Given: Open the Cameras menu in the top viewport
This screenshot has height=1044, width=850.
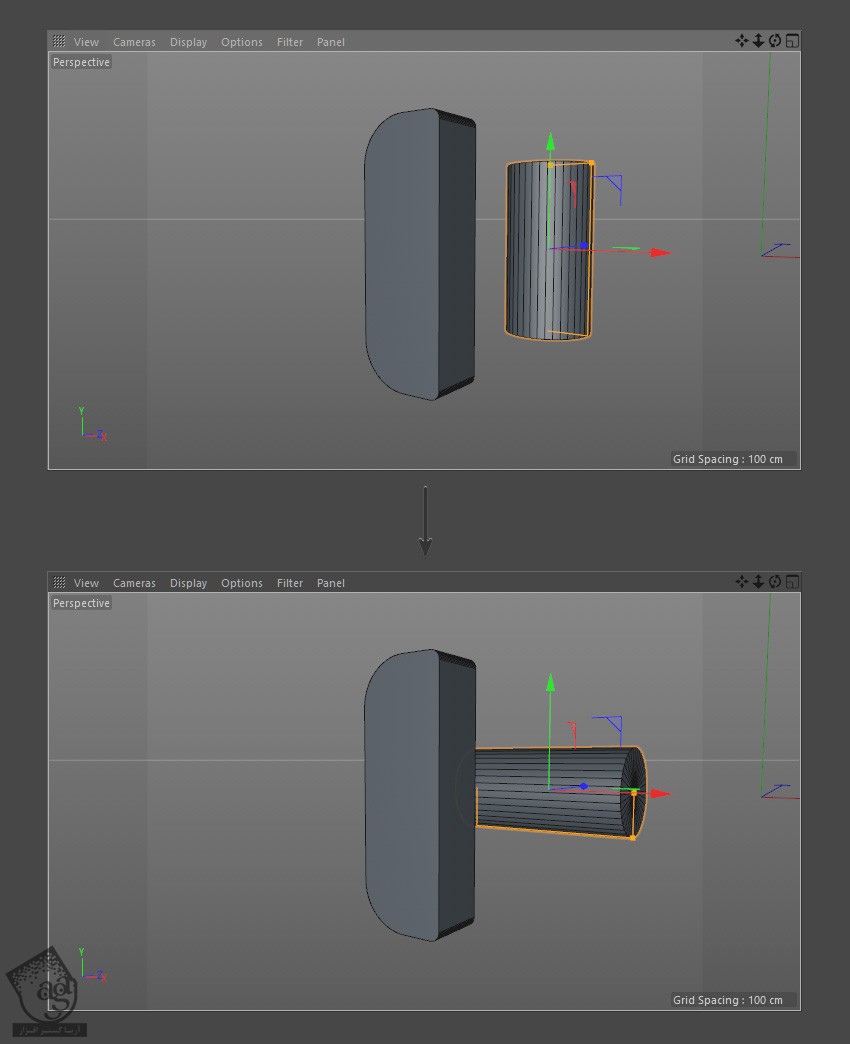Looking at the screenshot, I should 134,42.
